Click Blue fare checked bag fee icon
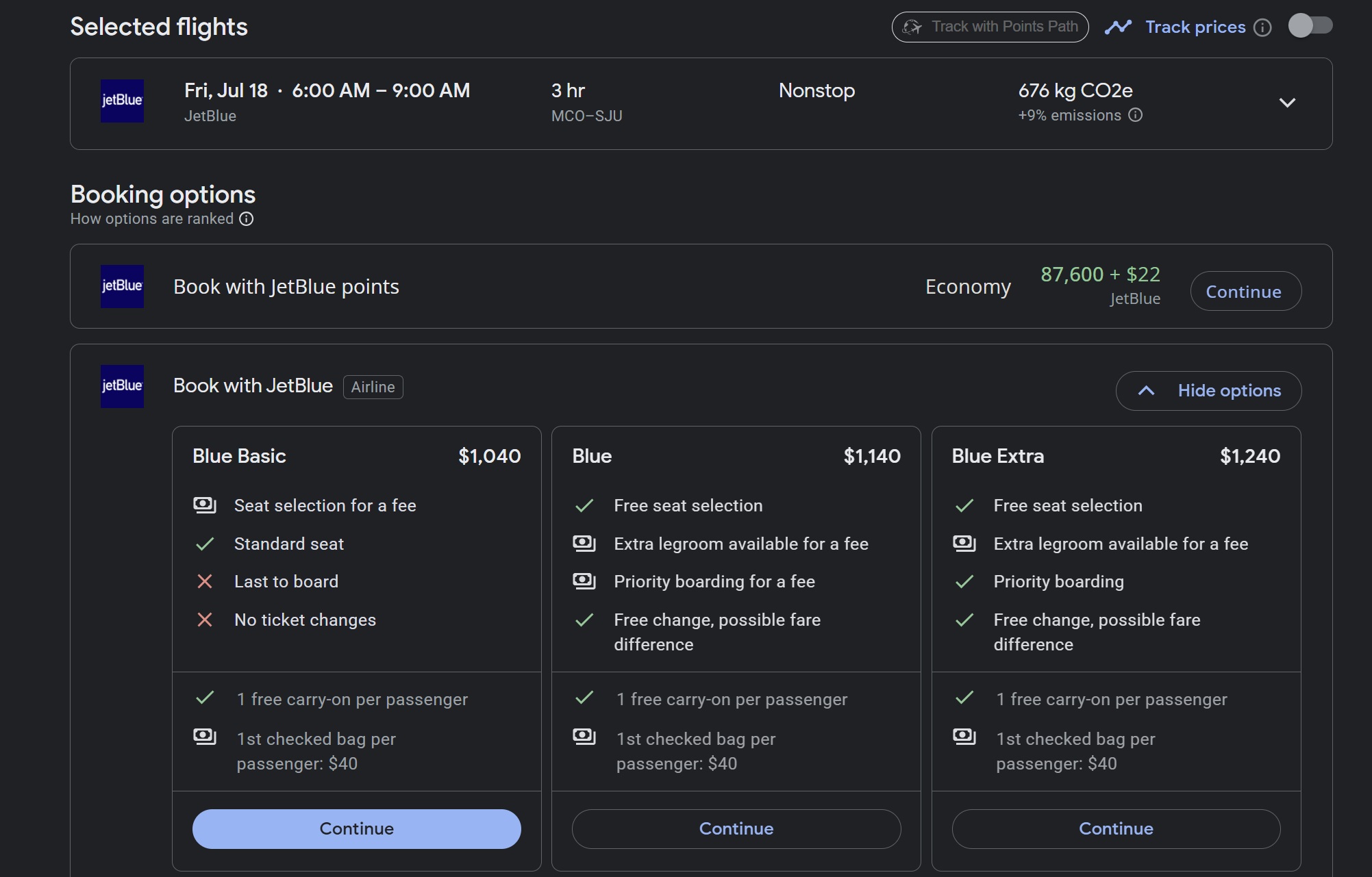1372x877 pixels. click(584, 737)
